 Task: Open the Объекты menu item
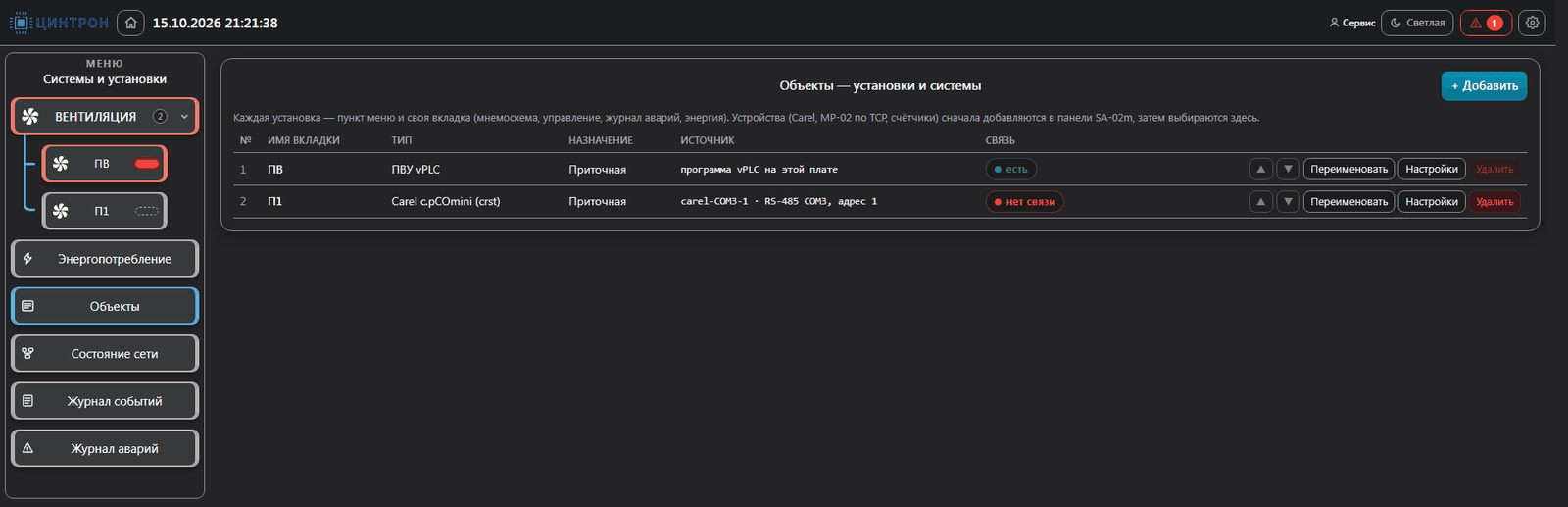coord(105,306)
